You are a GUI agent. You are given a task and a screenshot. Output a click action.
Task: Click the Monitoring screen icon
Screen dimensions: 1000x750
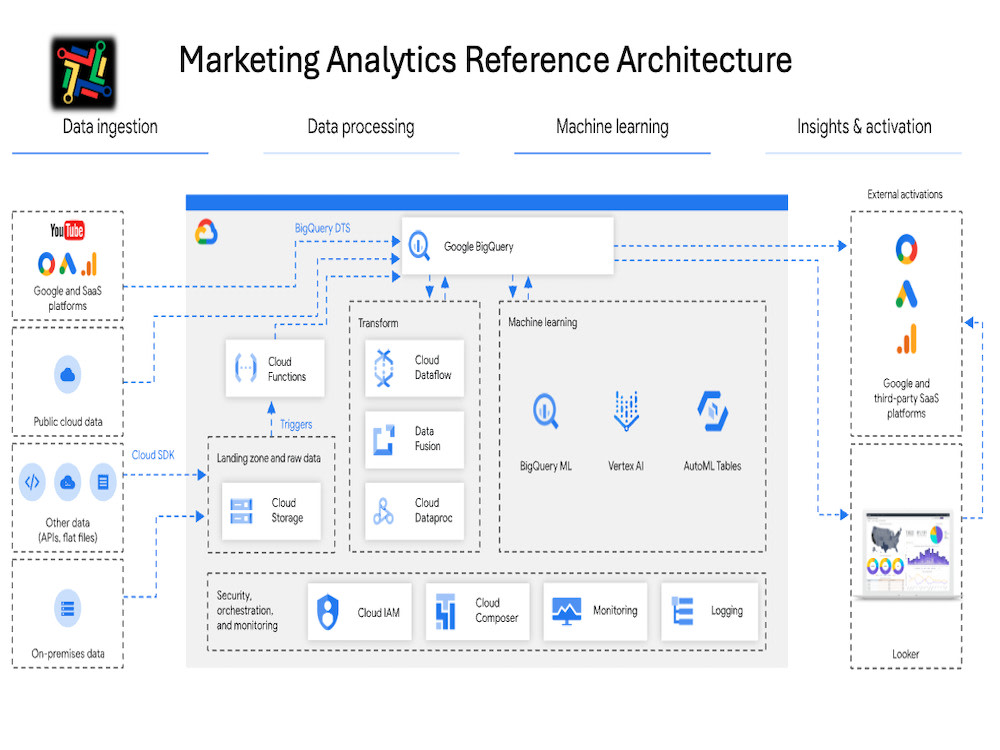(x=566, y=611)
